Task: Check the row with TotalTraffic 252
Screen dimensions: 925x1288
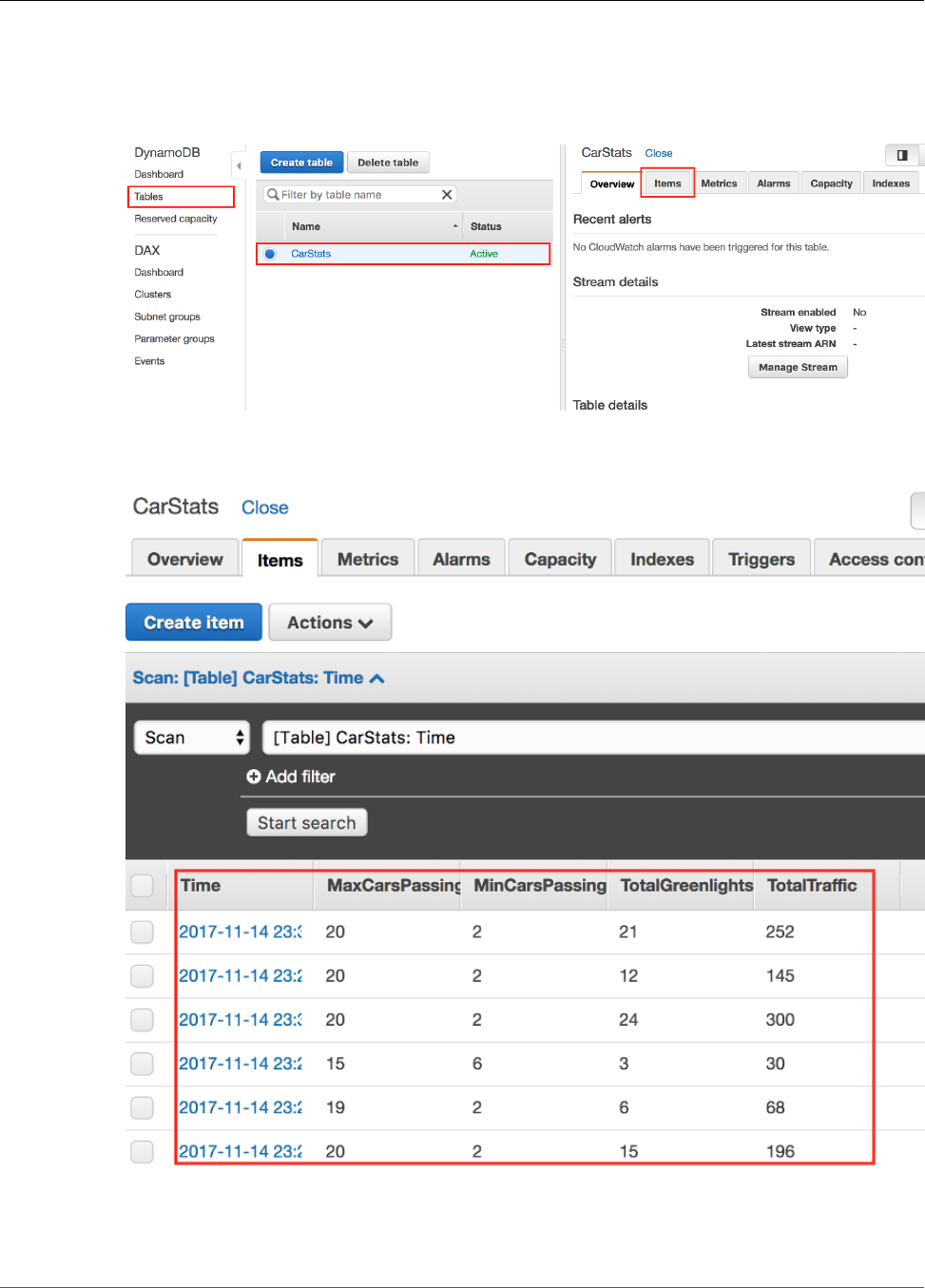Action: 143,932
